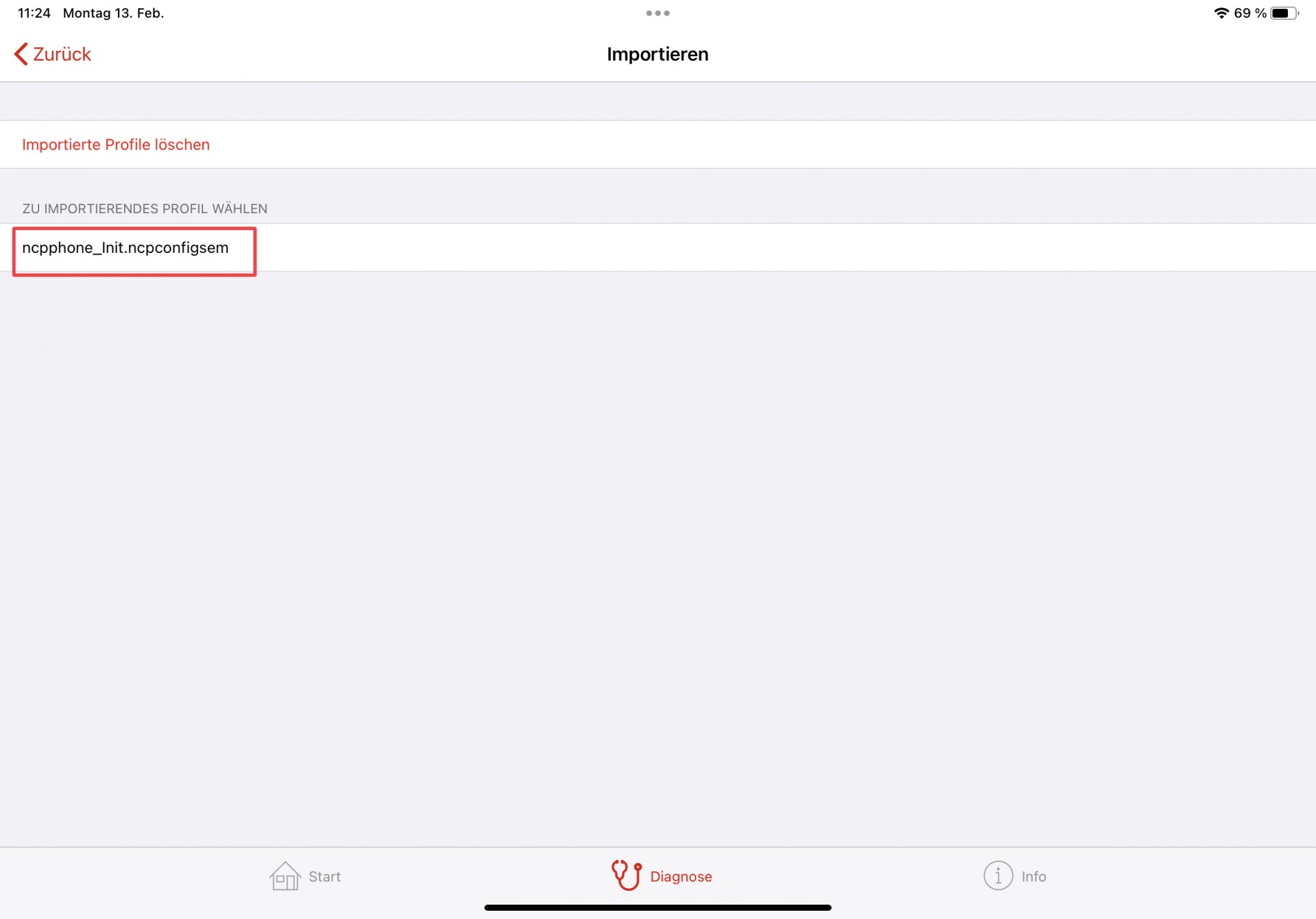Tap the battery icon in status bar
The height and width of the screenshot is (919, 1316).
click(x=1284, y=13)
